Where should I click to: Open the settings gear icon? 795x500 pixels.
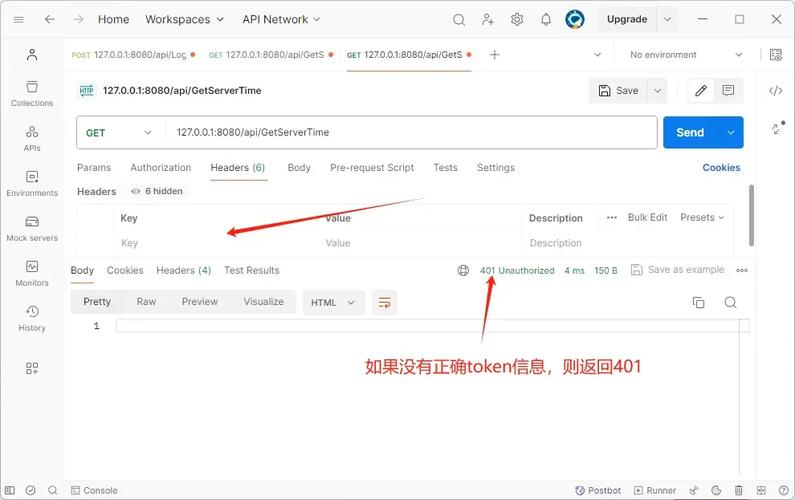(x=517, y=20)
